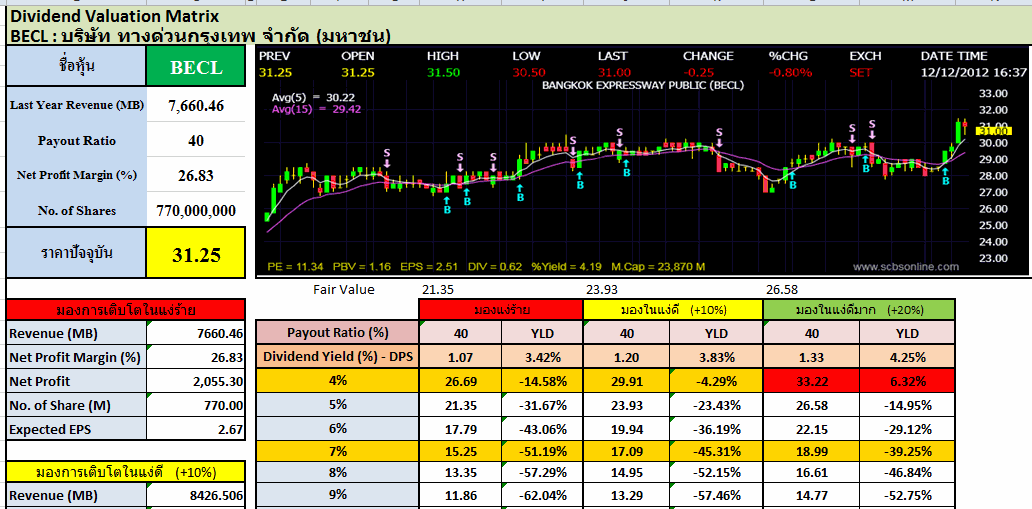Click the price cell 22.15
The image size is (1032, 509).
click(x=812, y=429)
